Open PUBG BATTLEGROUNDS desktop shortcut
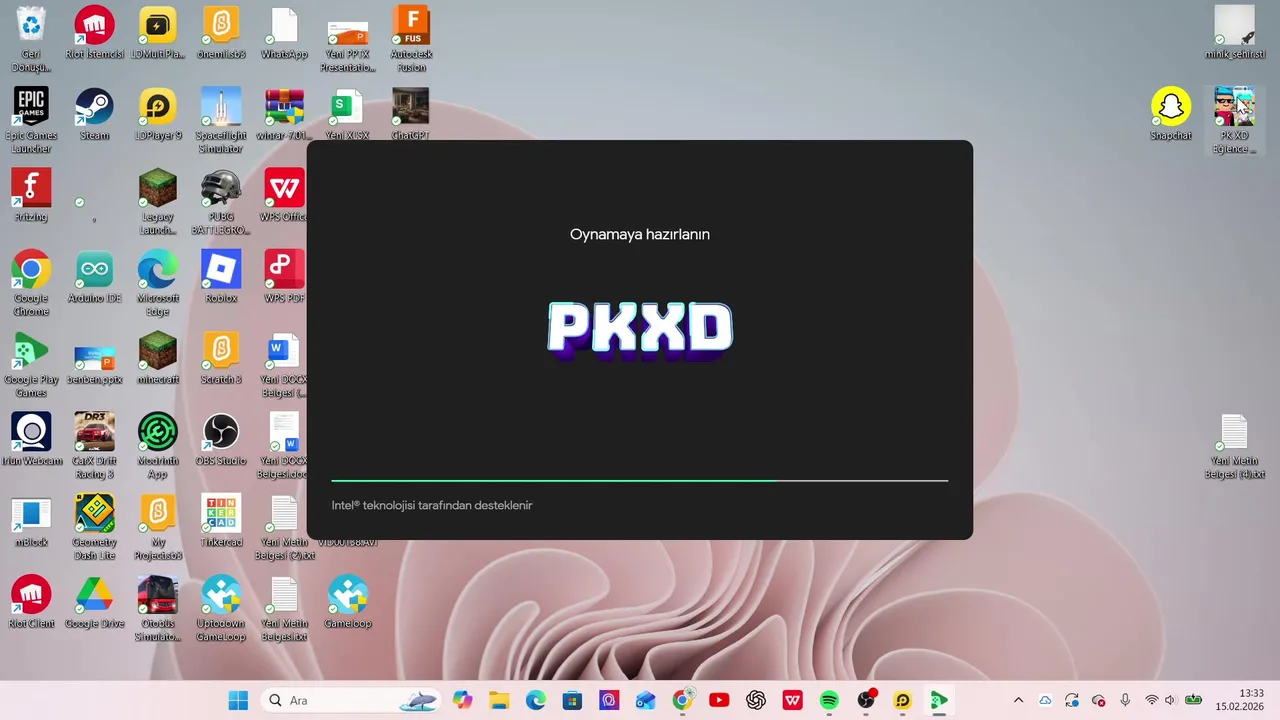 click(x=221, y=201)
